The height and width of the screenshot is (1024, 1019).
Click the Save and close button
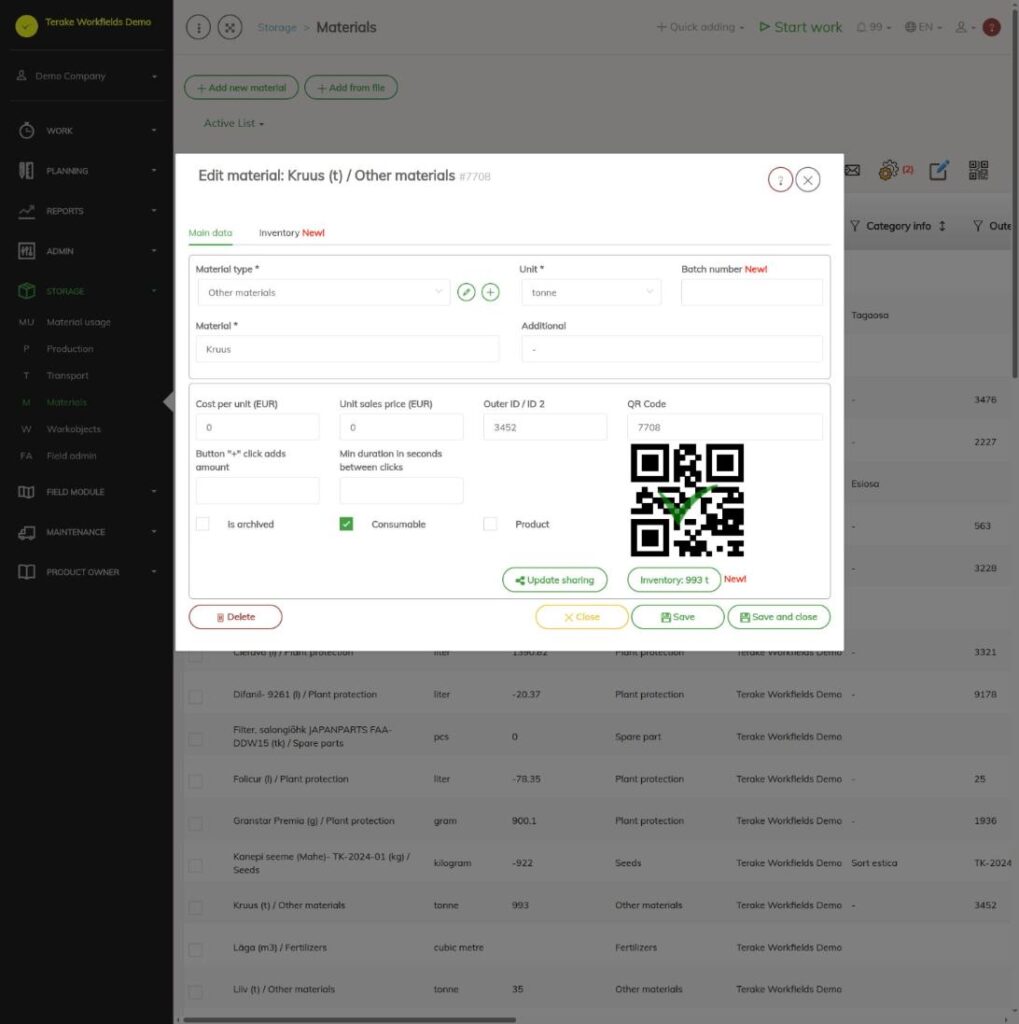point(779,616)
